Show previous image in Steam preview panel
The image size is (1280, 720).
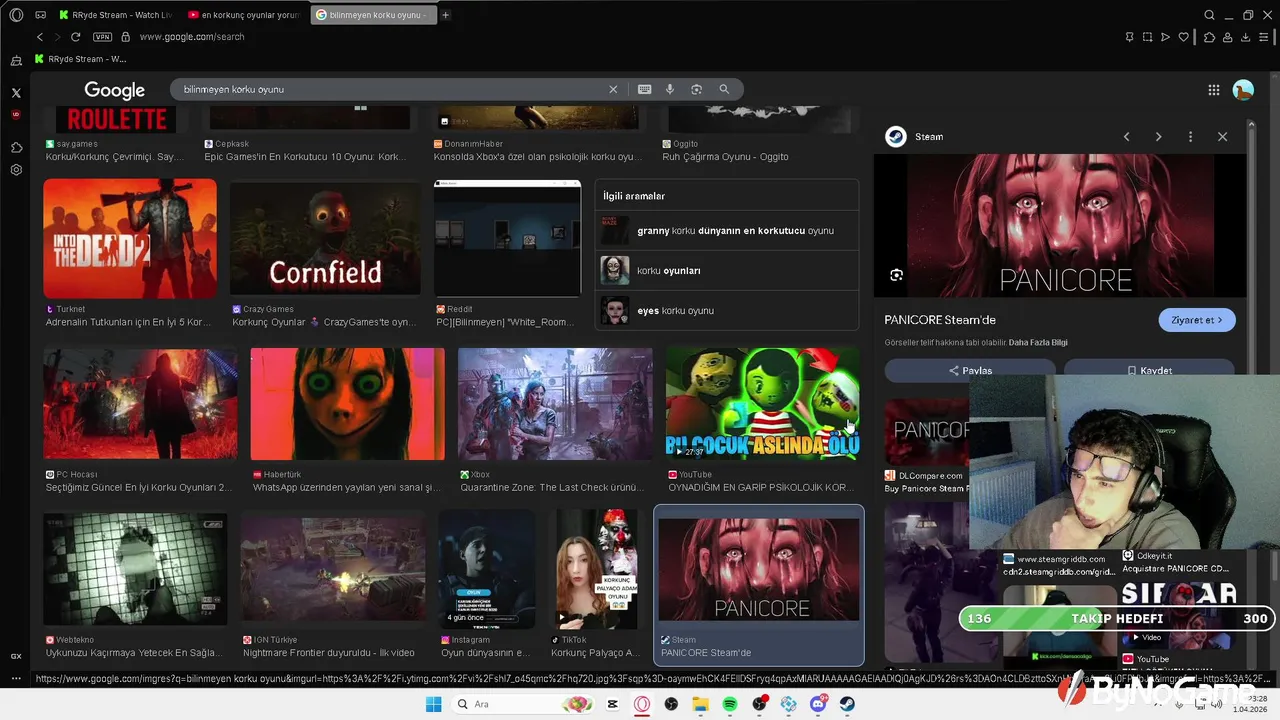click(x=1126, y=137)
